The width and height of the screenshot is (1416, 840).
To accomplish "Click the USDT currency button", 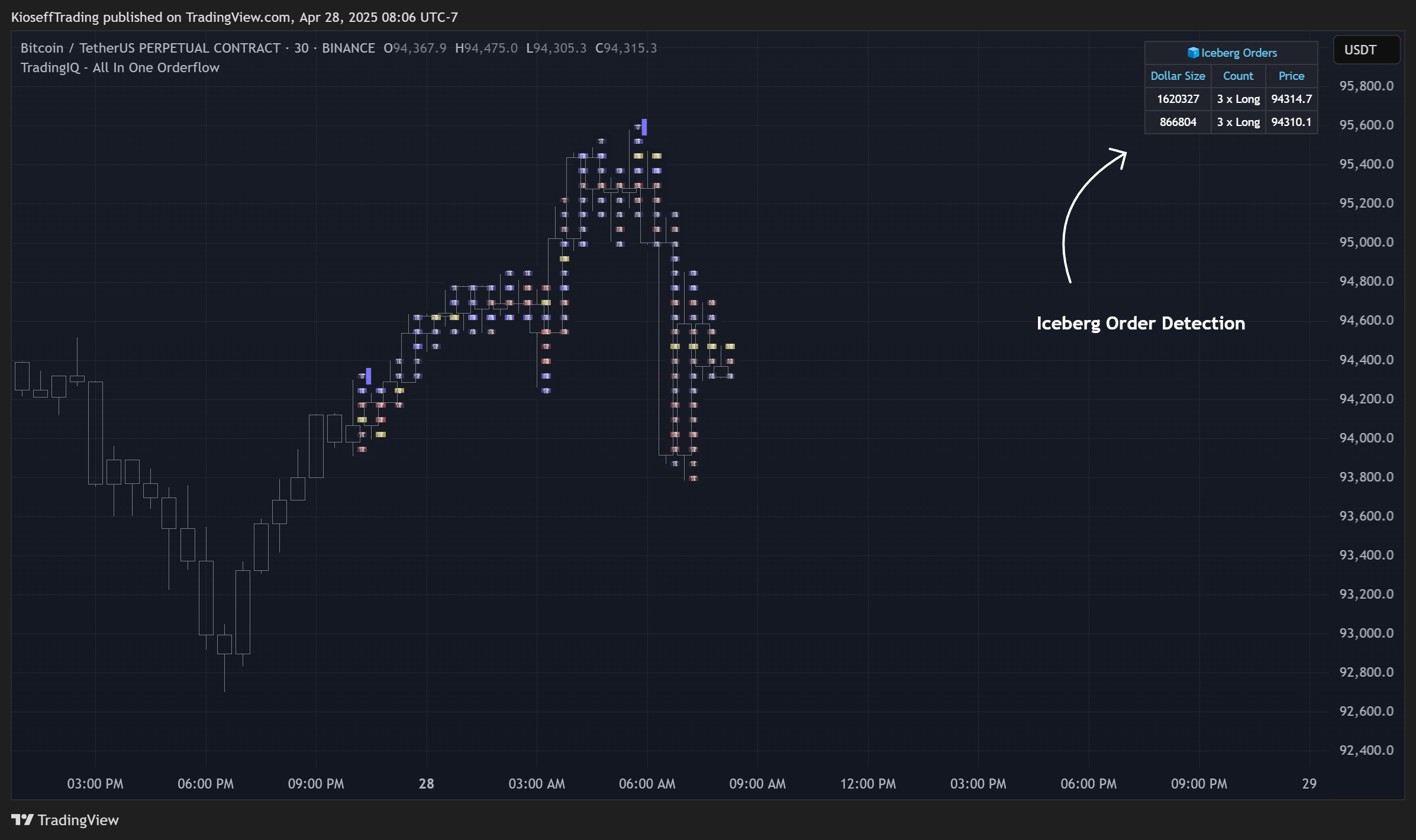I will tap(1366, 50).
